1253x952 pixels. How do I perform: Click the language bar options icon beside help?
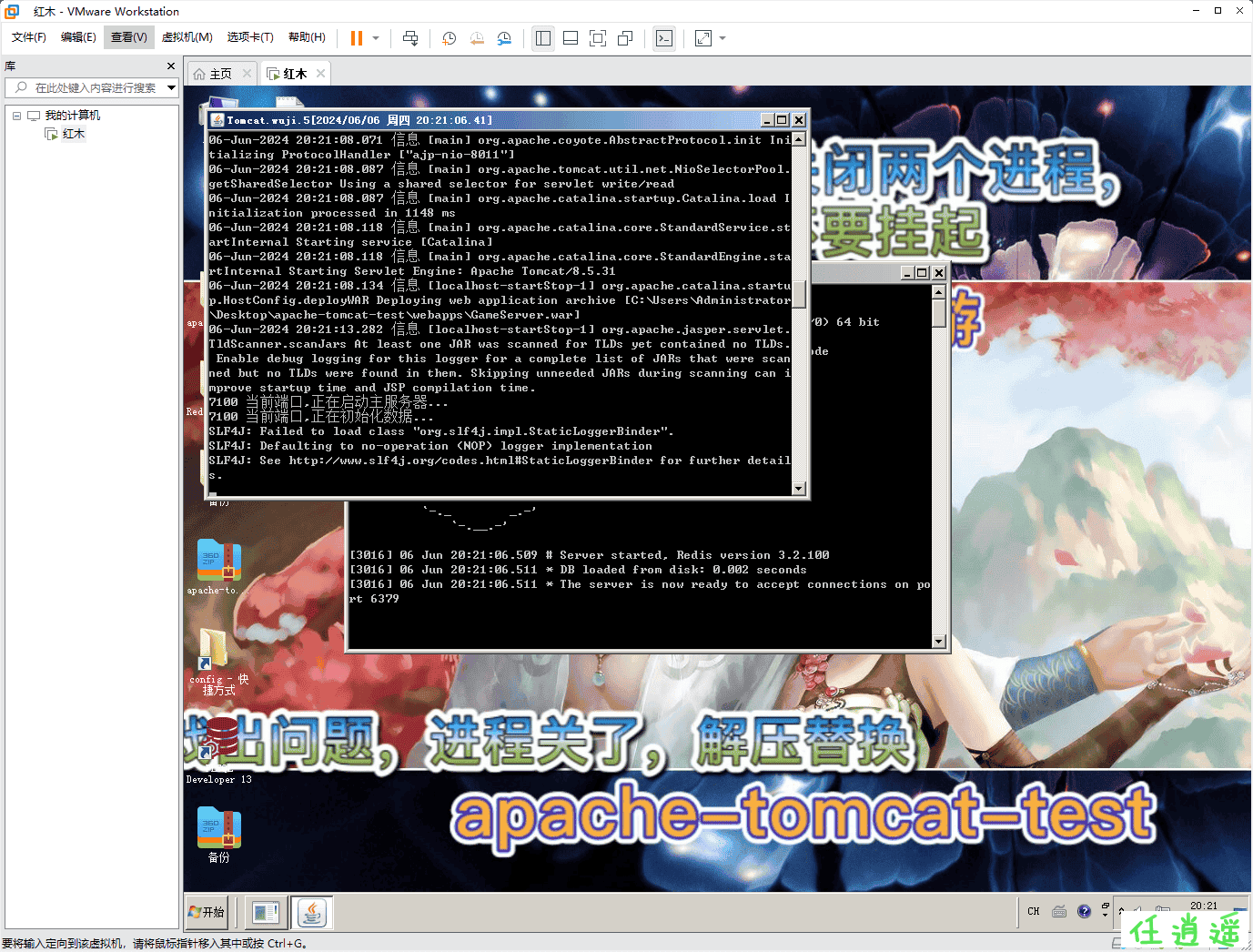(1105, 910)
